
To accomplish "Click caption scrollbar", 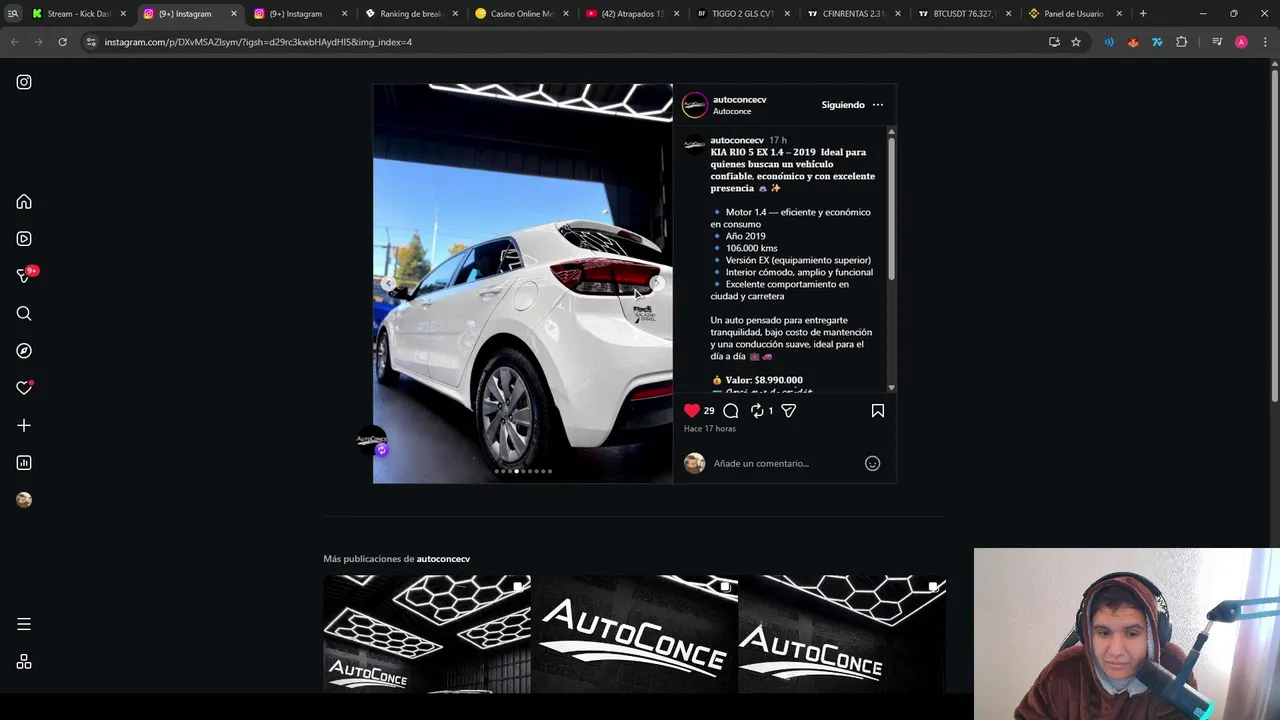I will point(891,210).
